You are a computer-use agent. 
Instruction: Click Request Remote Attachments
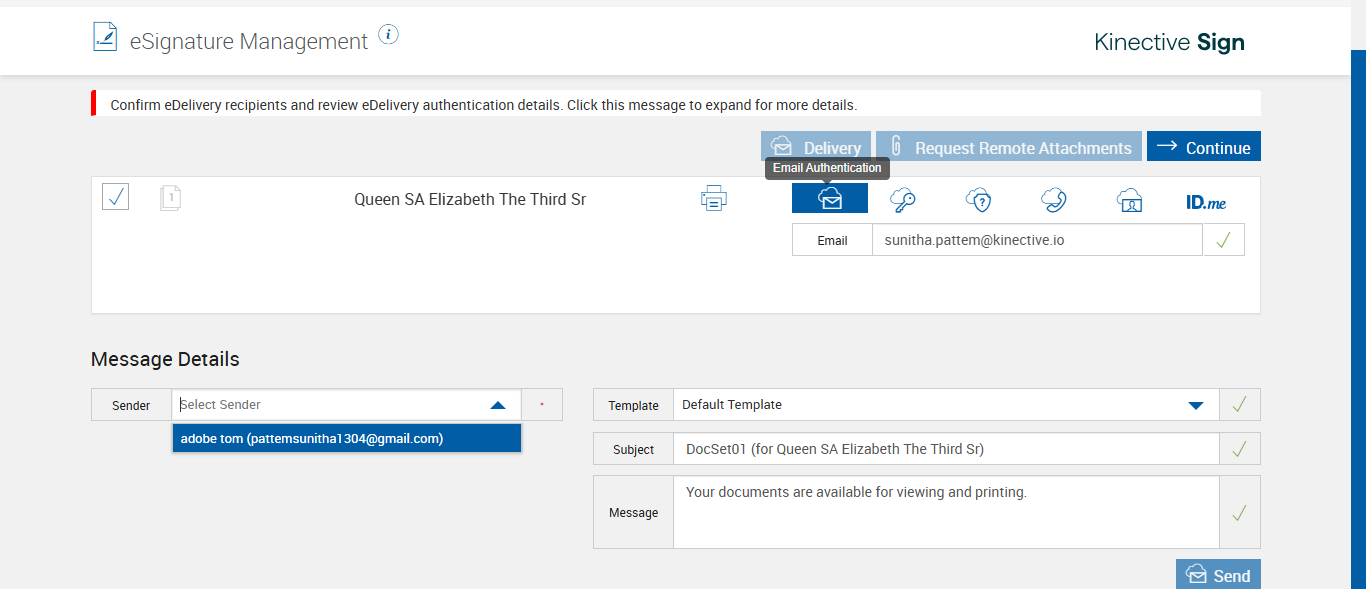coord(1009,147)
